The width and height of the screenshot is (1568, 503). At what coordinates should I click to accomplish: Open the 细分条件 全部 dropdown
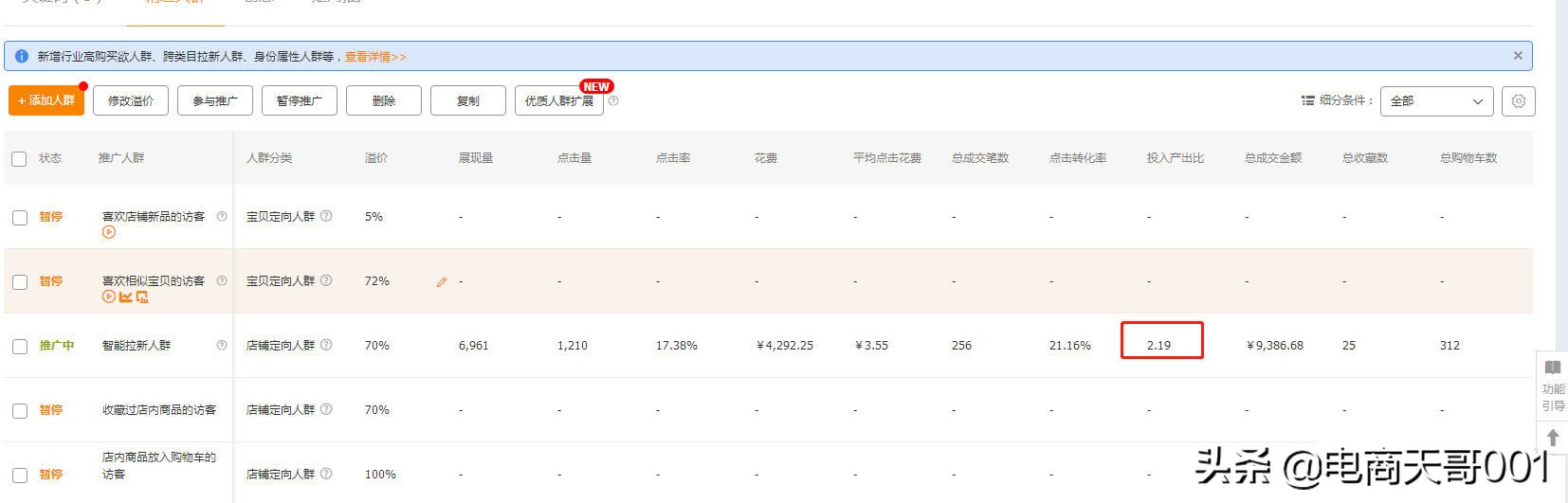(x=1436, y=100)
